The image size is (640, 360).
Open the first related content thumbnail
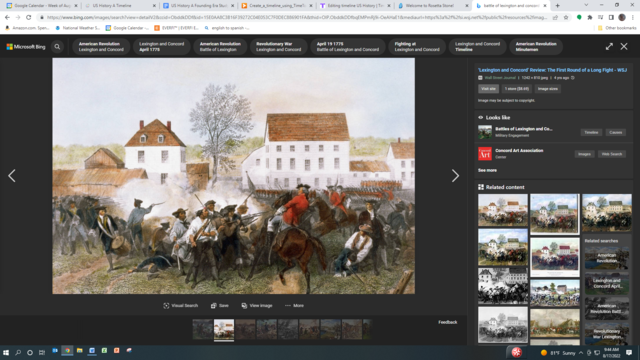tap(502, 210)
